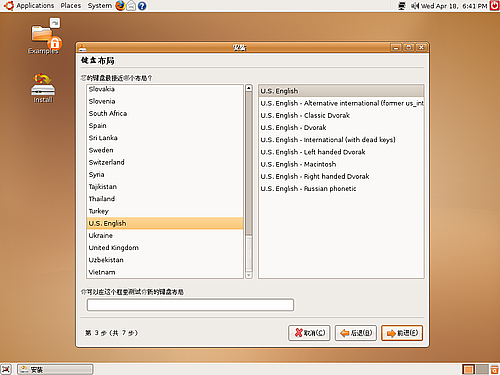Viewport: 500px width, 375px height.
Task: Select the Classic Dvorak variant
Action: (341, 115)
